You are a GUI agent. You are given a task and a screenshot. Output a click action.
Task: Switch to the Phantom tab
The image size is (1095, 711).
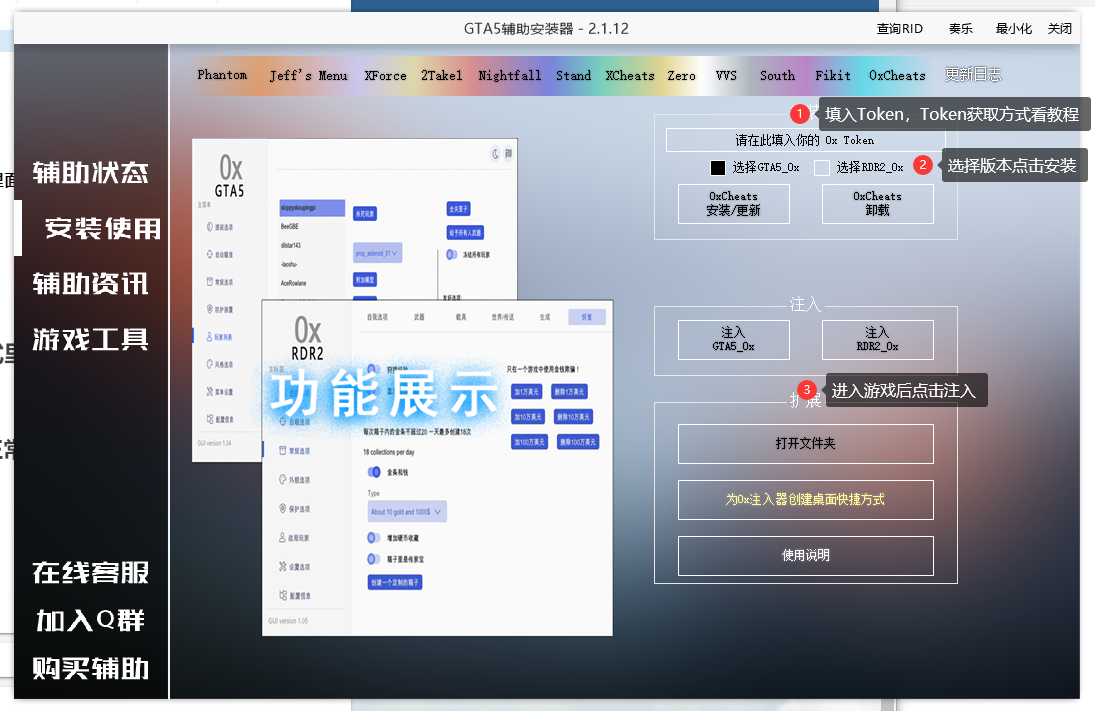222,75
